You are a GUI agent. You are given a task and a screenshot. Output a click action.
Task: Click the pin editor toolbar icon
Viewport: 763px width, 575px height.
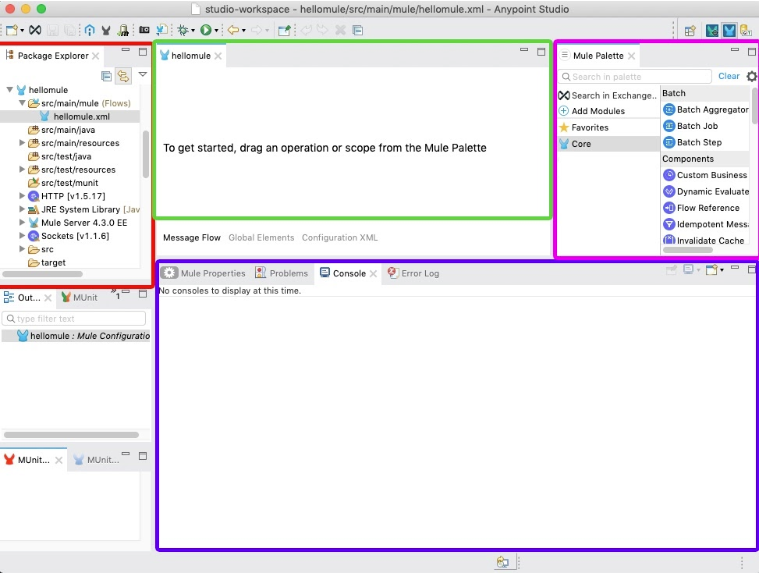[x=284, y=30]
